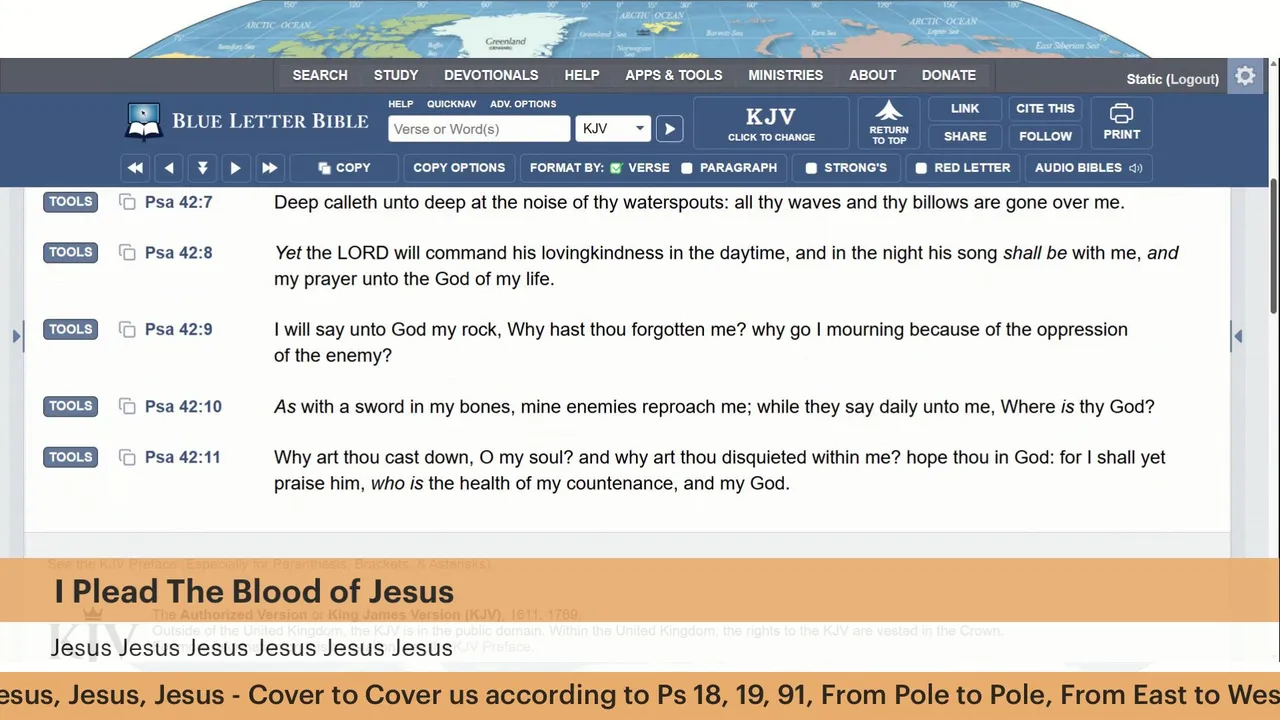The height and width of the screenshot is (720, 1280).
Task: Go to the next book using double-right arrows
Action: point(269,168)
